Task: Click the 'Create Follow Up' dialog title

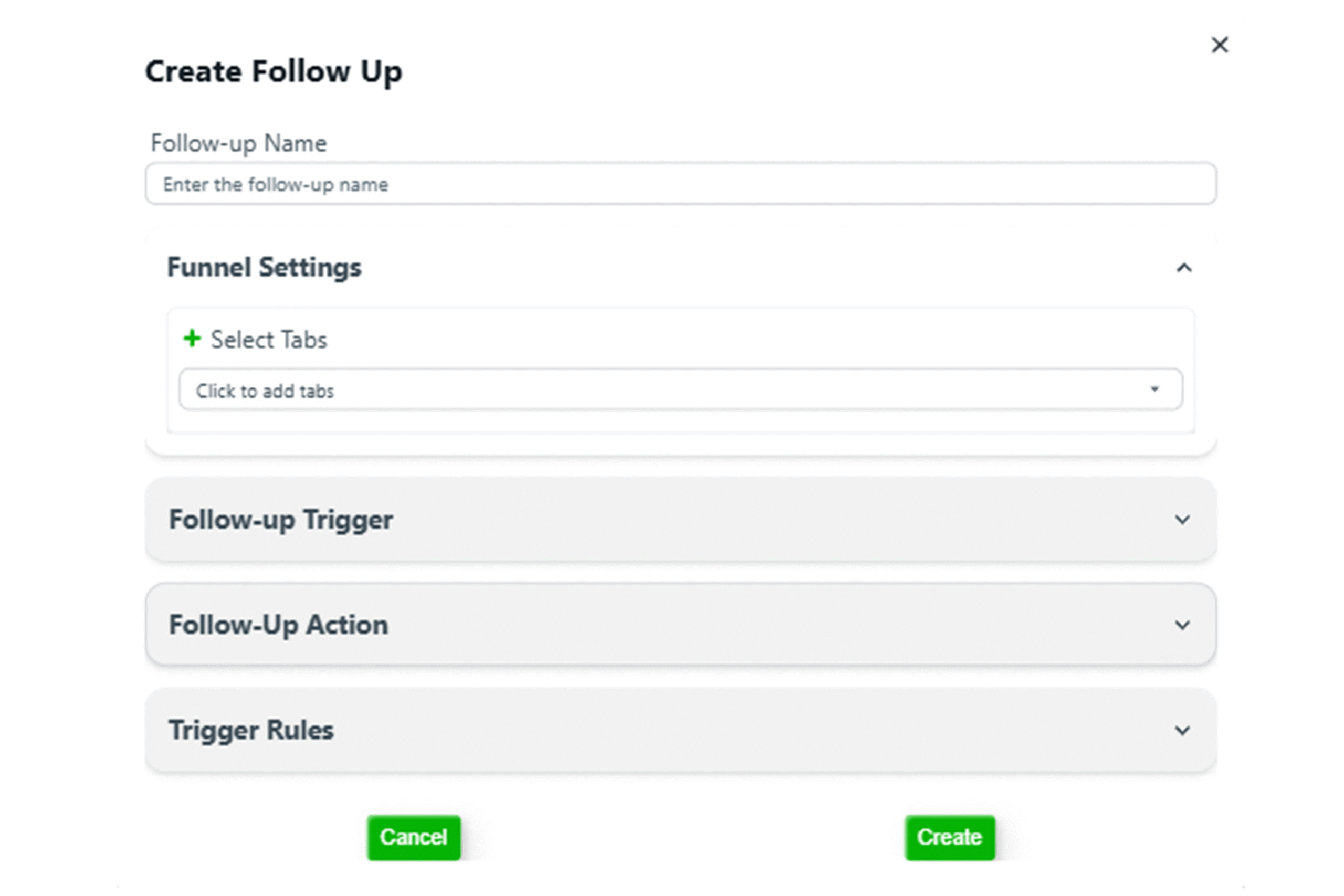Action: click(274, 71)
